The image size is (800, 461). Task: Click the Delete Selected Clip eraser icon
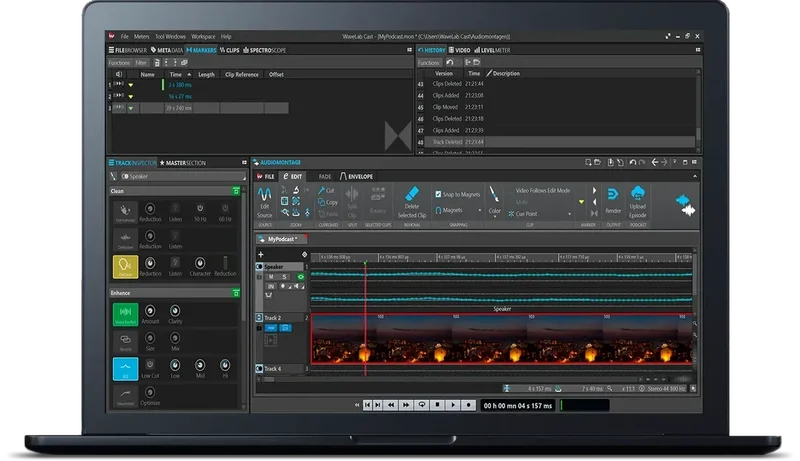(x=412, y=194)
